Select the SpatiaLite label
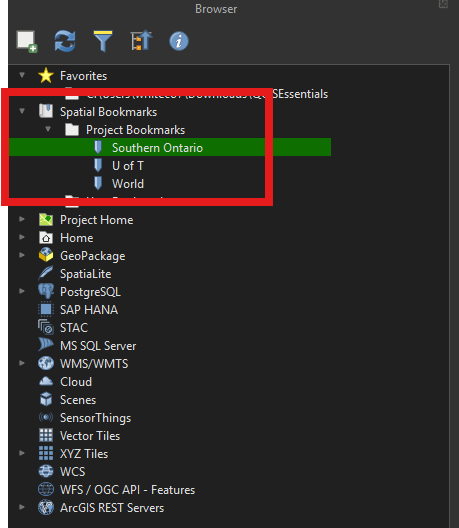This screenshot has width=459, height=528. [x=86, y=274]
